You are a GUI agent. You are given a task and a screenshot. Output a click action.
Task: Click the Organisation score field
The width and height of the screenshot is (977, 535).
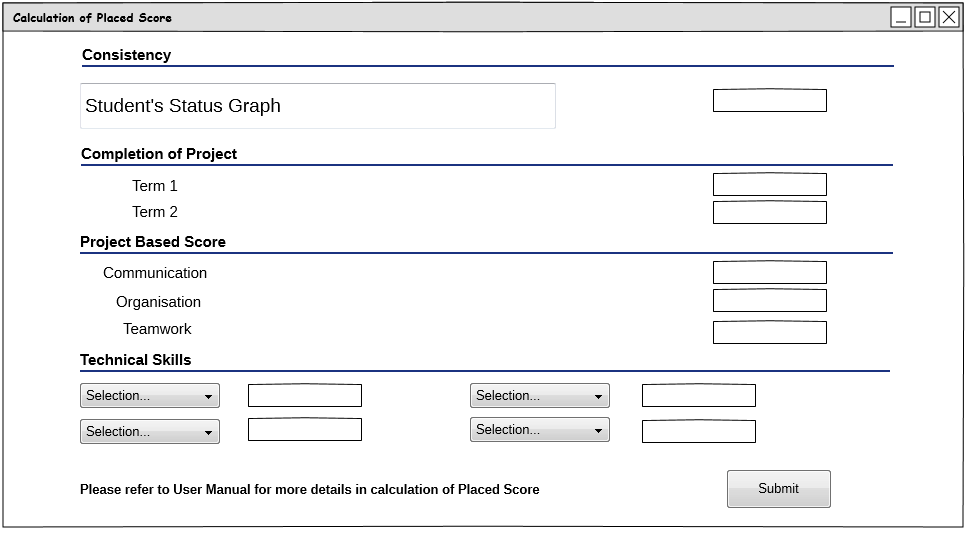(x=770, y=300)
